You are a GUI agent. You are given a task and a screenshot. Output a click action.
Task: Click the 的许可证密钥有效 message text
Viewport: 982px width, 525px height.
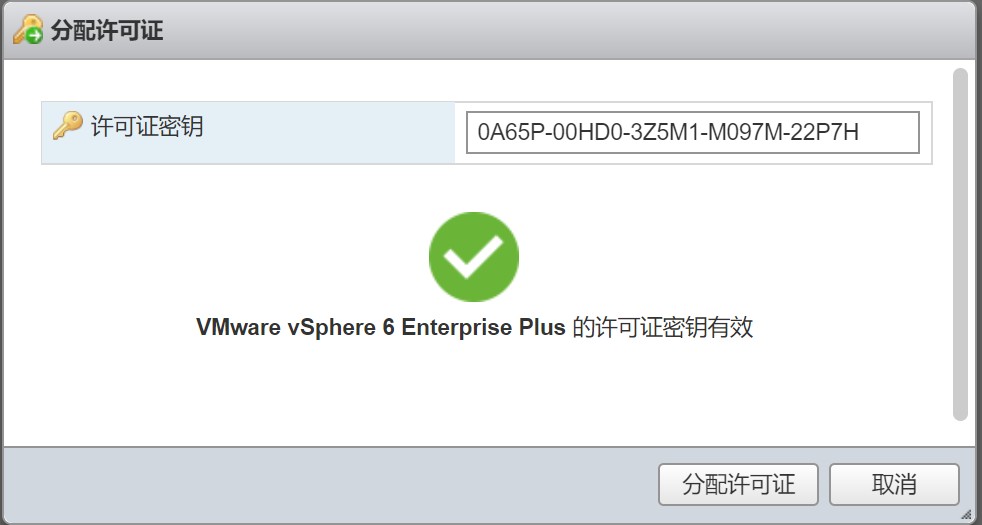662,328
